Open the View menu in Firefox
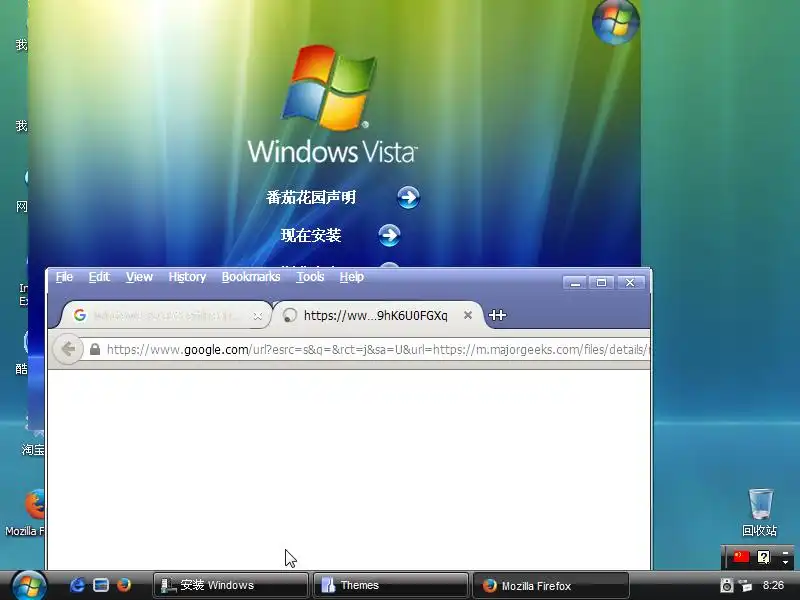The height and width of the screenshot is (600, 800). pos(139,277)
